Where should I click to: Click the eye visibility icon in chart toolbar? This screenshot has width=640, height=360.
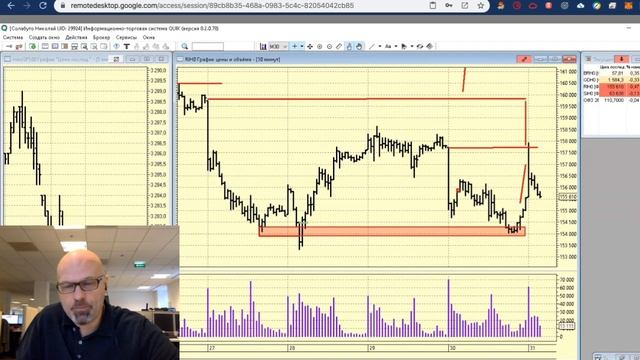click(x=420, y=46)
